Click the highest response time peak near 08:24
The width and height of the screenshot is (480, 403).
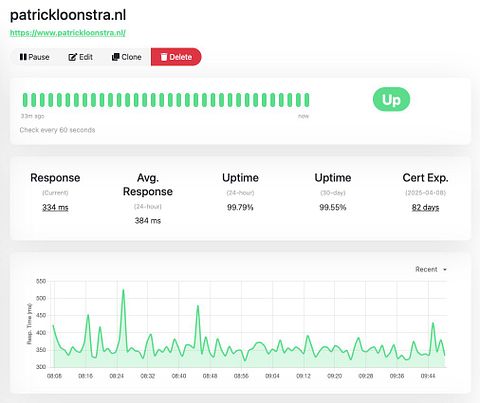click(x=123, y=290)
